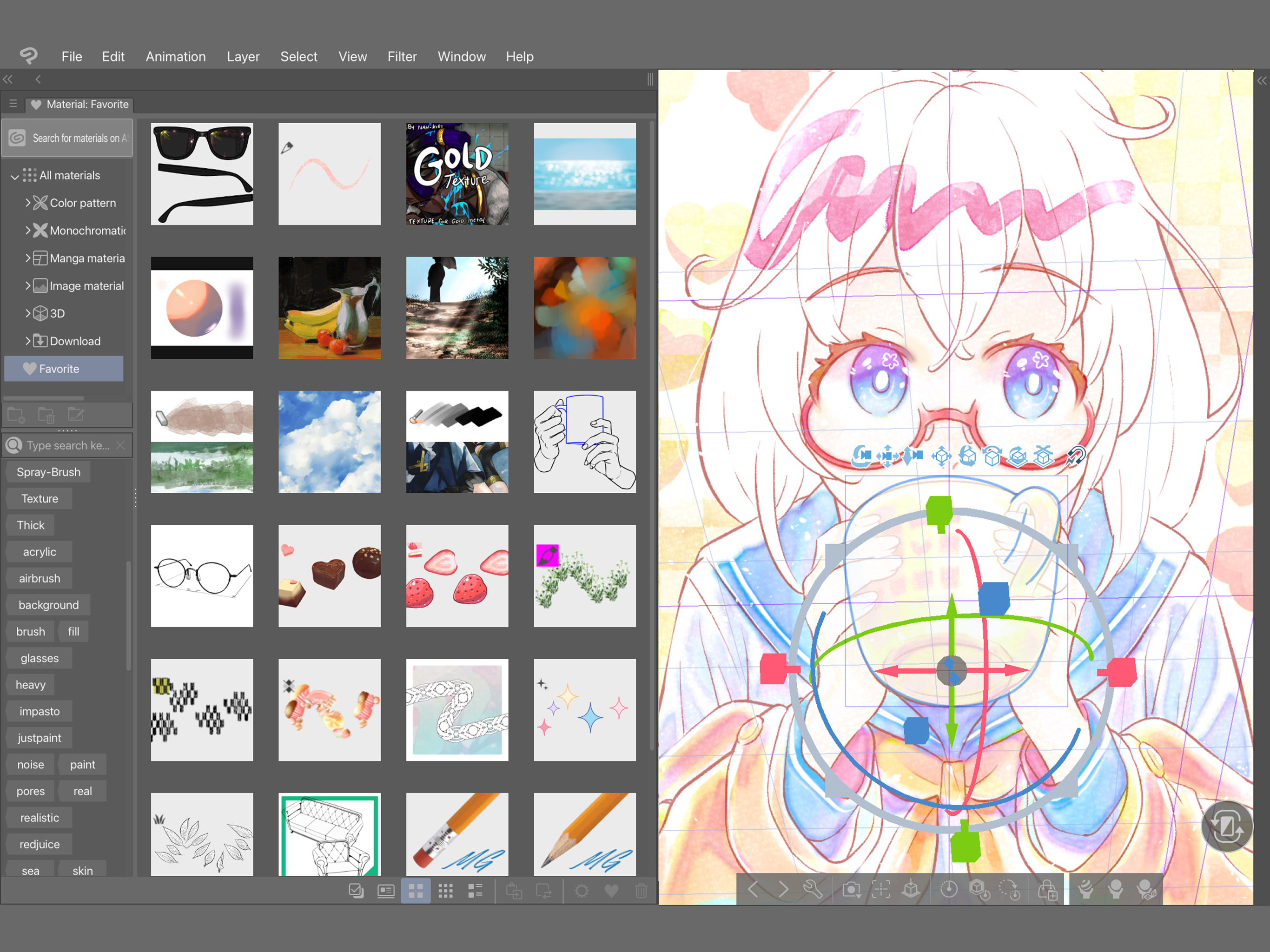Click the register material lock icon

tap(1047, 890)
